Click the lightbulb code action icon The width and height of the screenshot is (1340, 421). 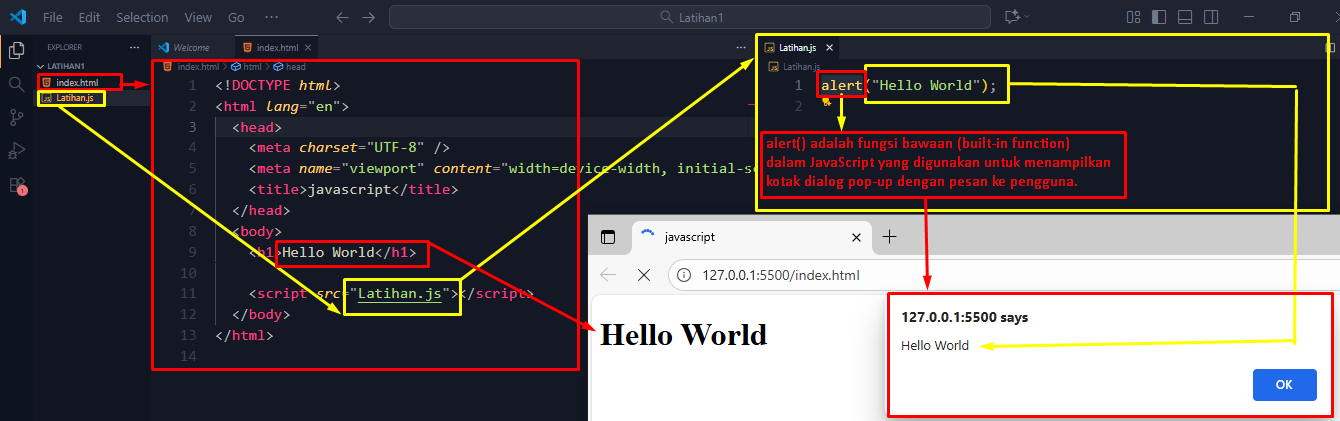tap(827, 101)
